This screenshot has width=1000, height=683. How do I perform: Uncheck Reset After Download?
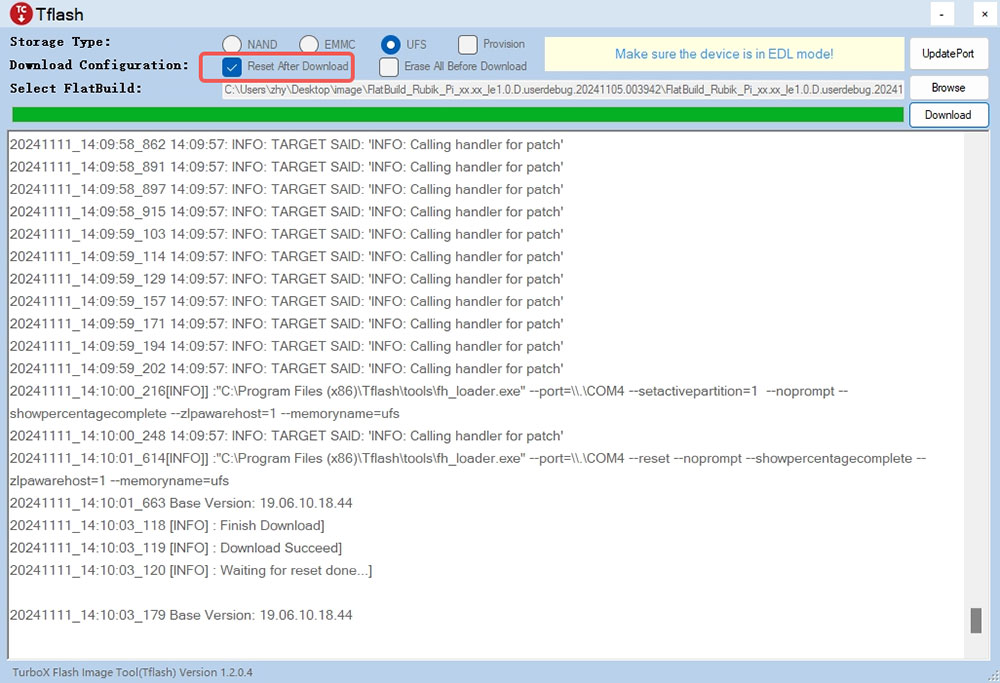point(232,66)
